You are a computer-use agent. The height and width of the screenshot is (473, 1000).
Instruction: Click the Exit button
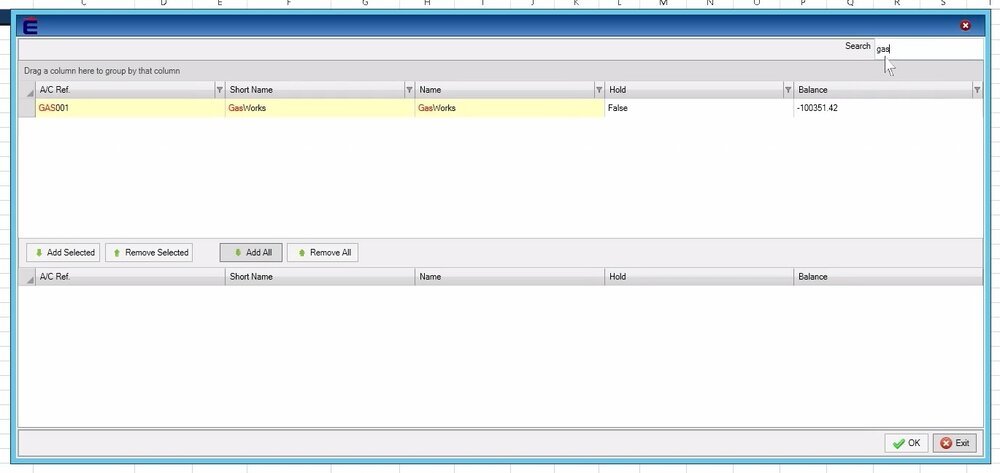(x=955, y=443)
